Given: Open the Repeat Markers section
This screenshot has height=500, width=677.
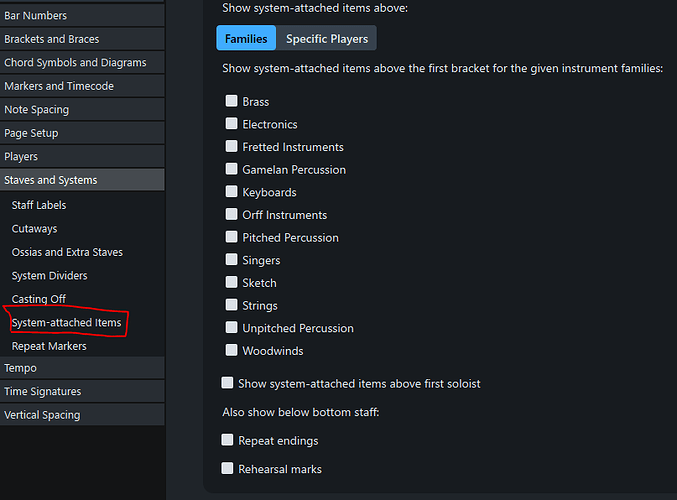Looking at the screenshot, I should coord(49,346).
